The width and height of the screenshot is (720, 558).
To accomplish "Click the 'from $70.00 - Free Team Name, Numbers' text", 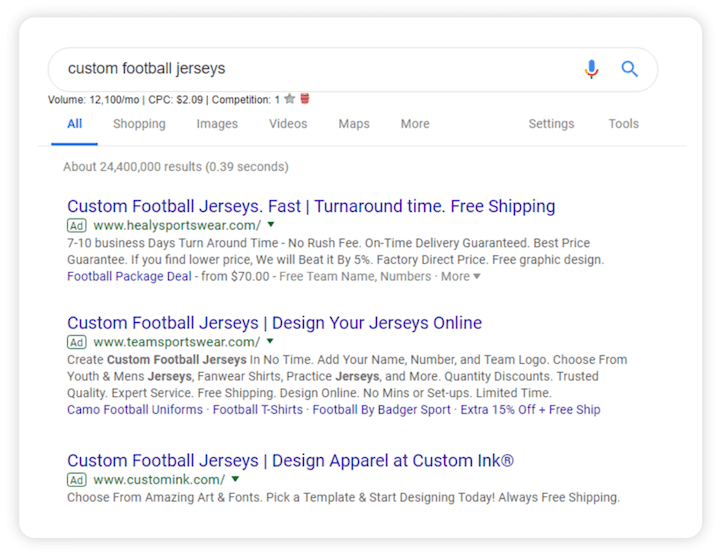I will tap(316, 276).
